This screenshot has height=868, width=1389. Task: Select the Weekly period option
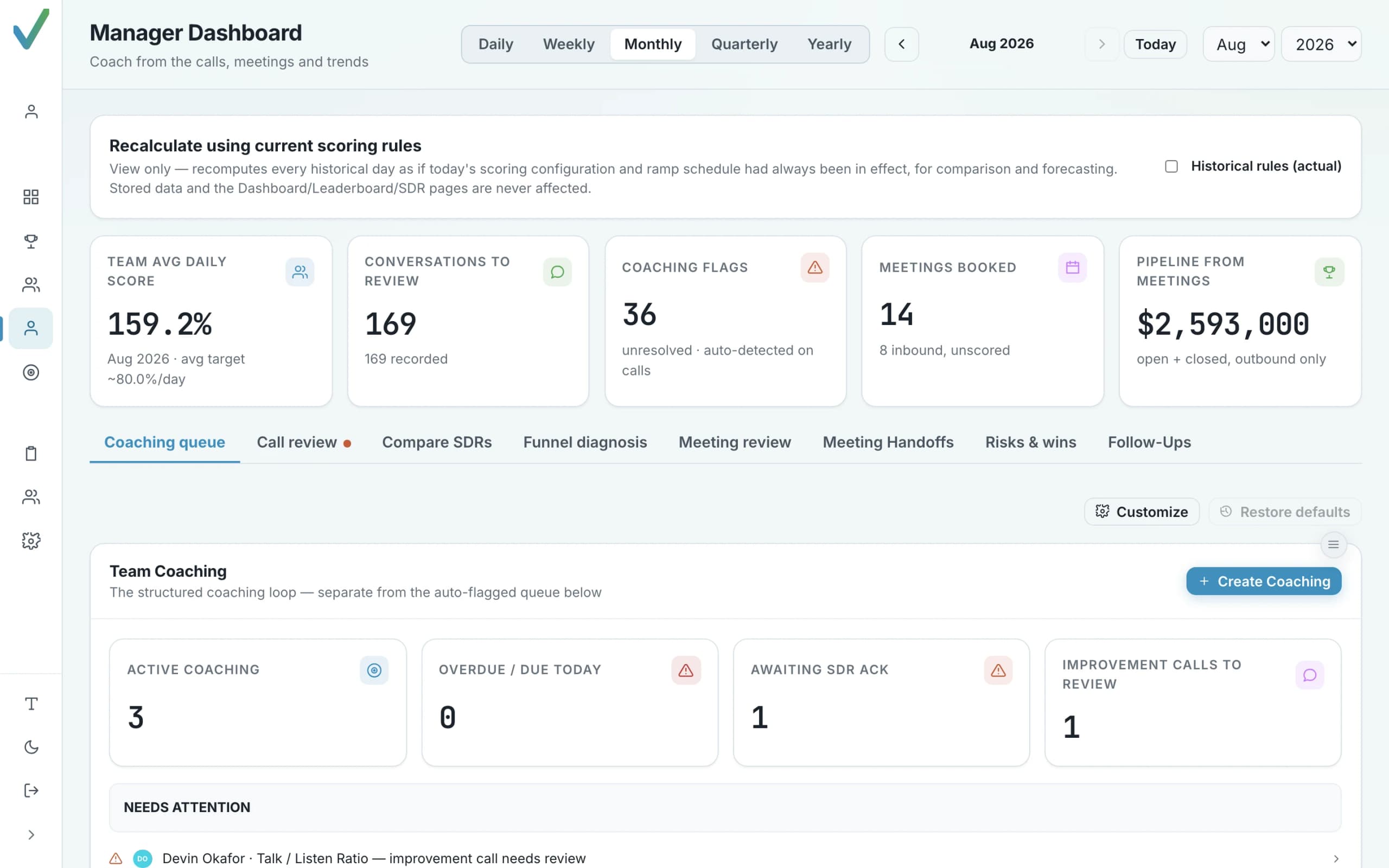[x=568, y=44]
